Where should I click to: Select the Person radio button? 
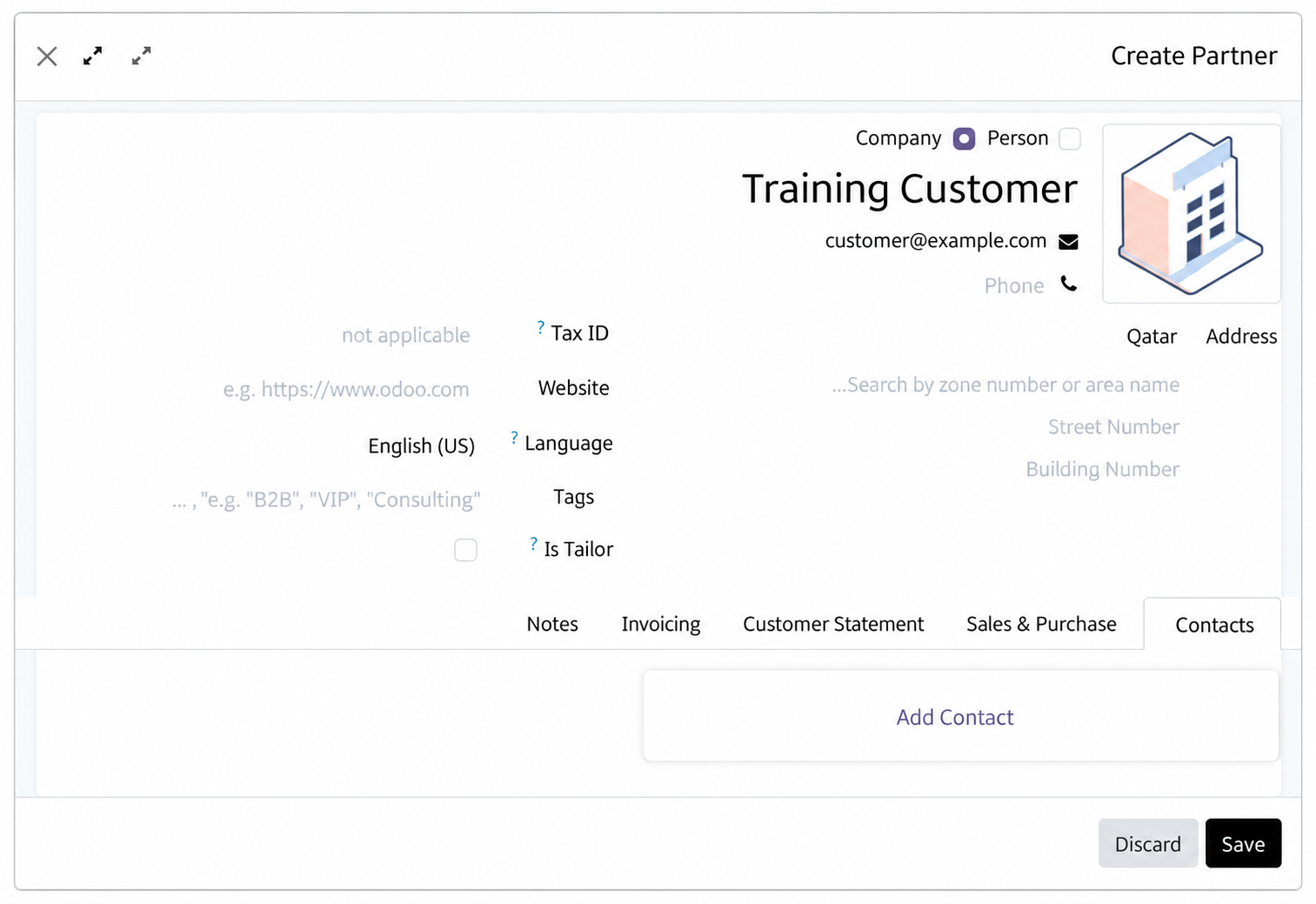pyautogui.click(x=1070, y=138)
